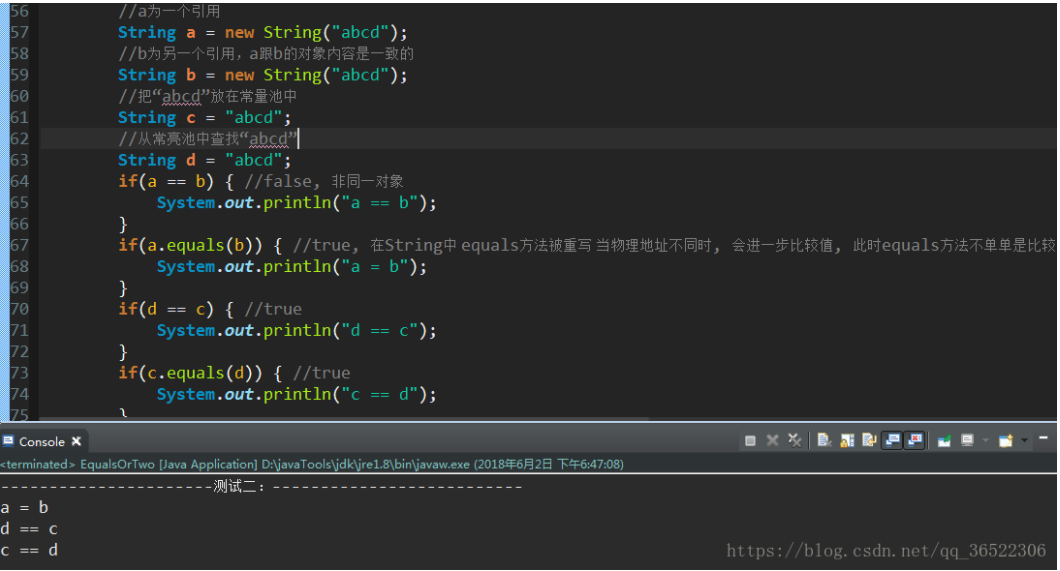1060x571 pixels.
Task: Click the Console tab icon
Action: (x=8, y=441)
